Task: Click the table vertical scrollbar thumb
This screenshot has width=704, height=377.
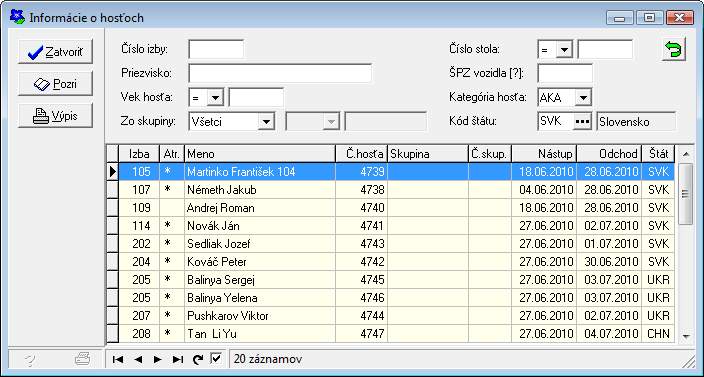Action: coord(685,194)
